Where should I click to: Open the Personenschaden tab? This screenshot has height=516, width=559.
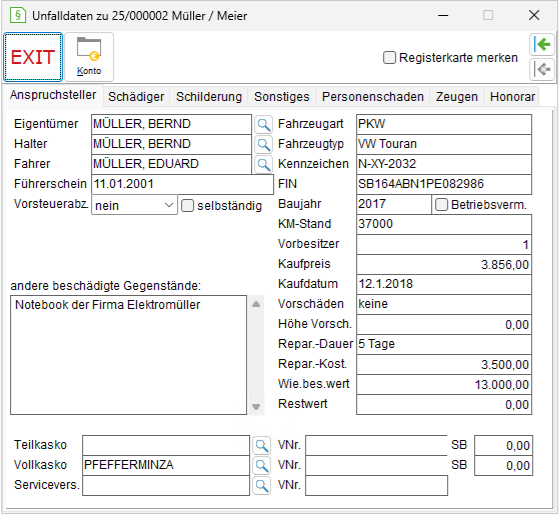pos(373,97)
